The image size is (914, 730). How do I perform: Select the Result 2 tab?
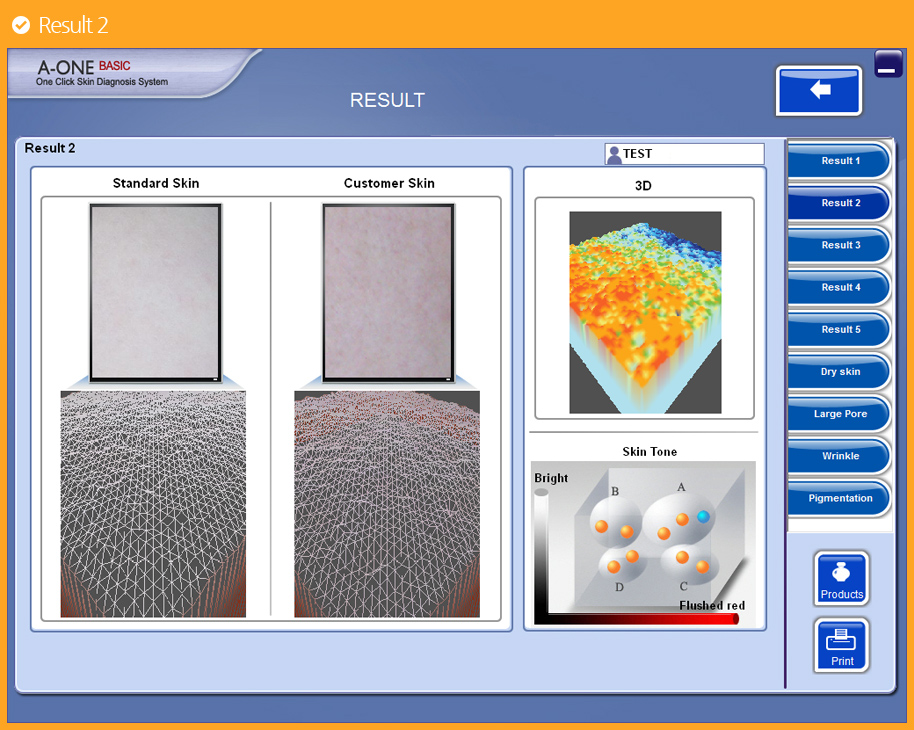coord(840,203)
